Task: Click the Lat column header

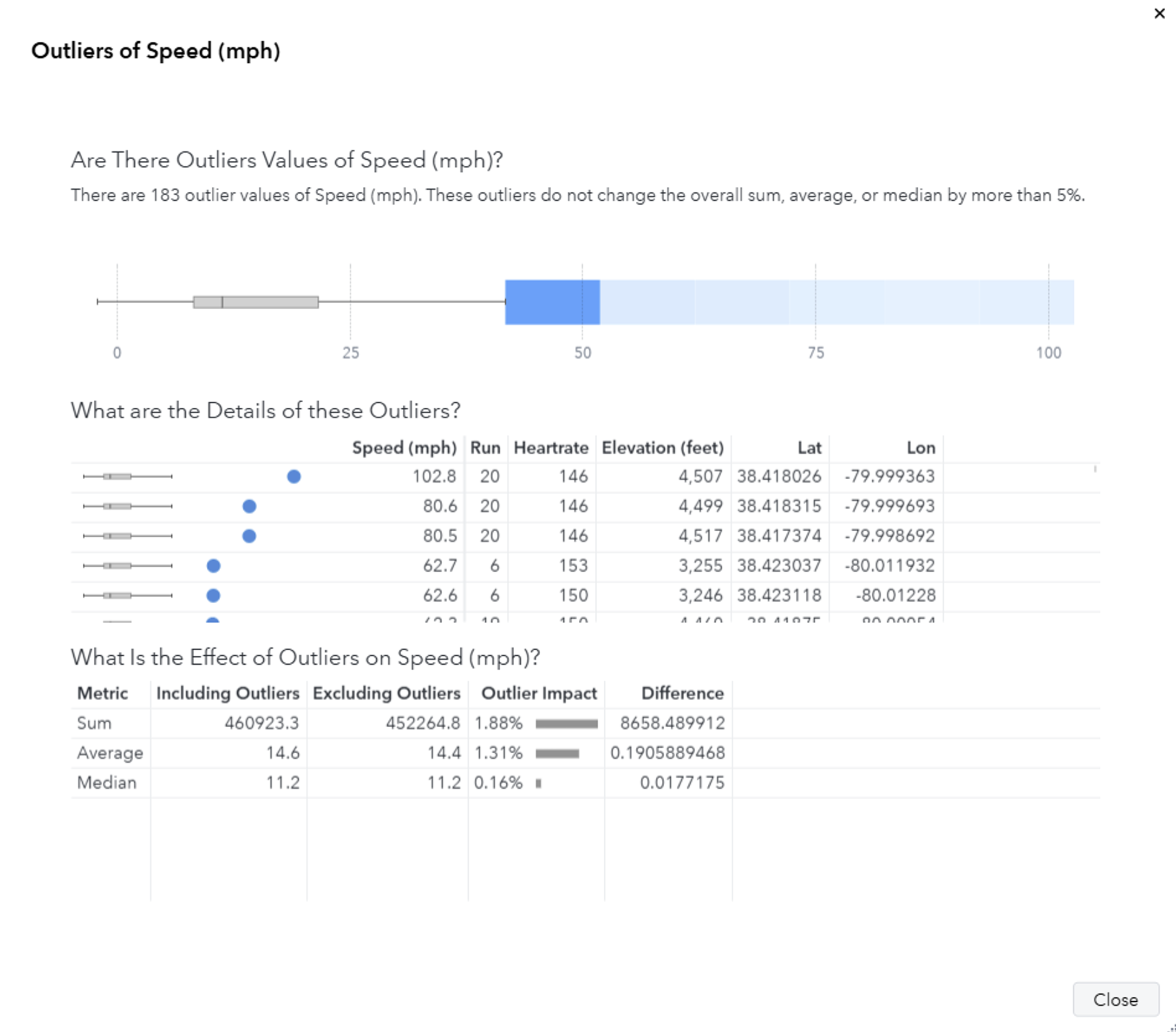Action: 809,448
